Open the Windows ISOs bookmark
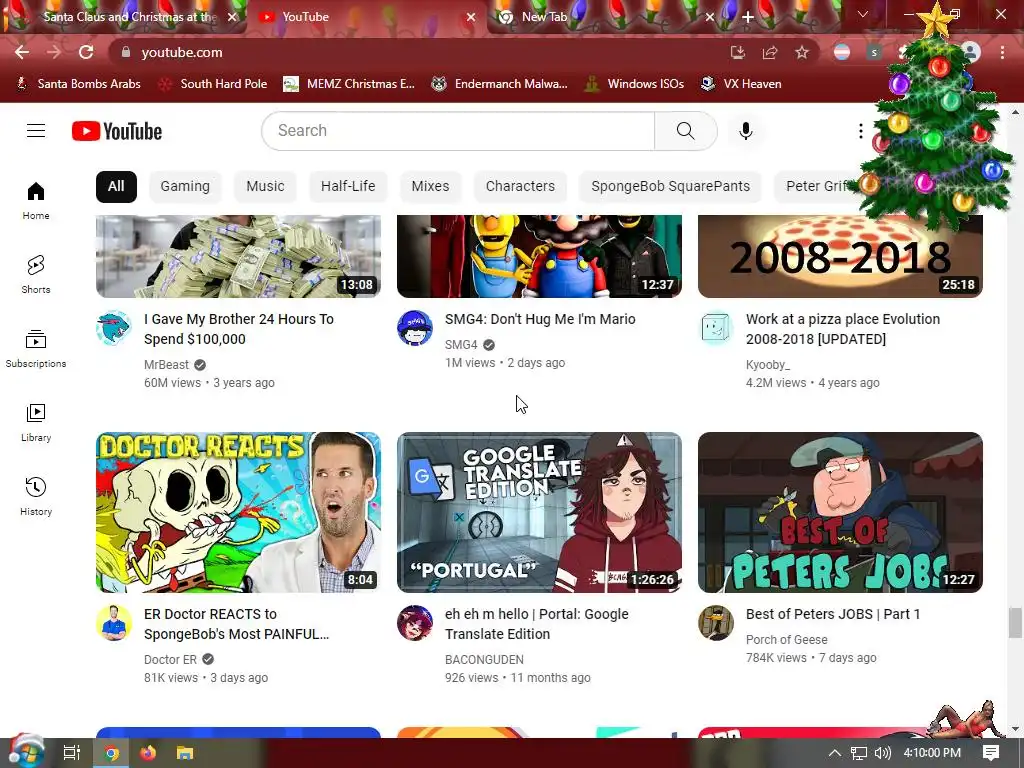Image resolution: width=1024 pixels, height=768 pixels. click(x=634, y=84)
